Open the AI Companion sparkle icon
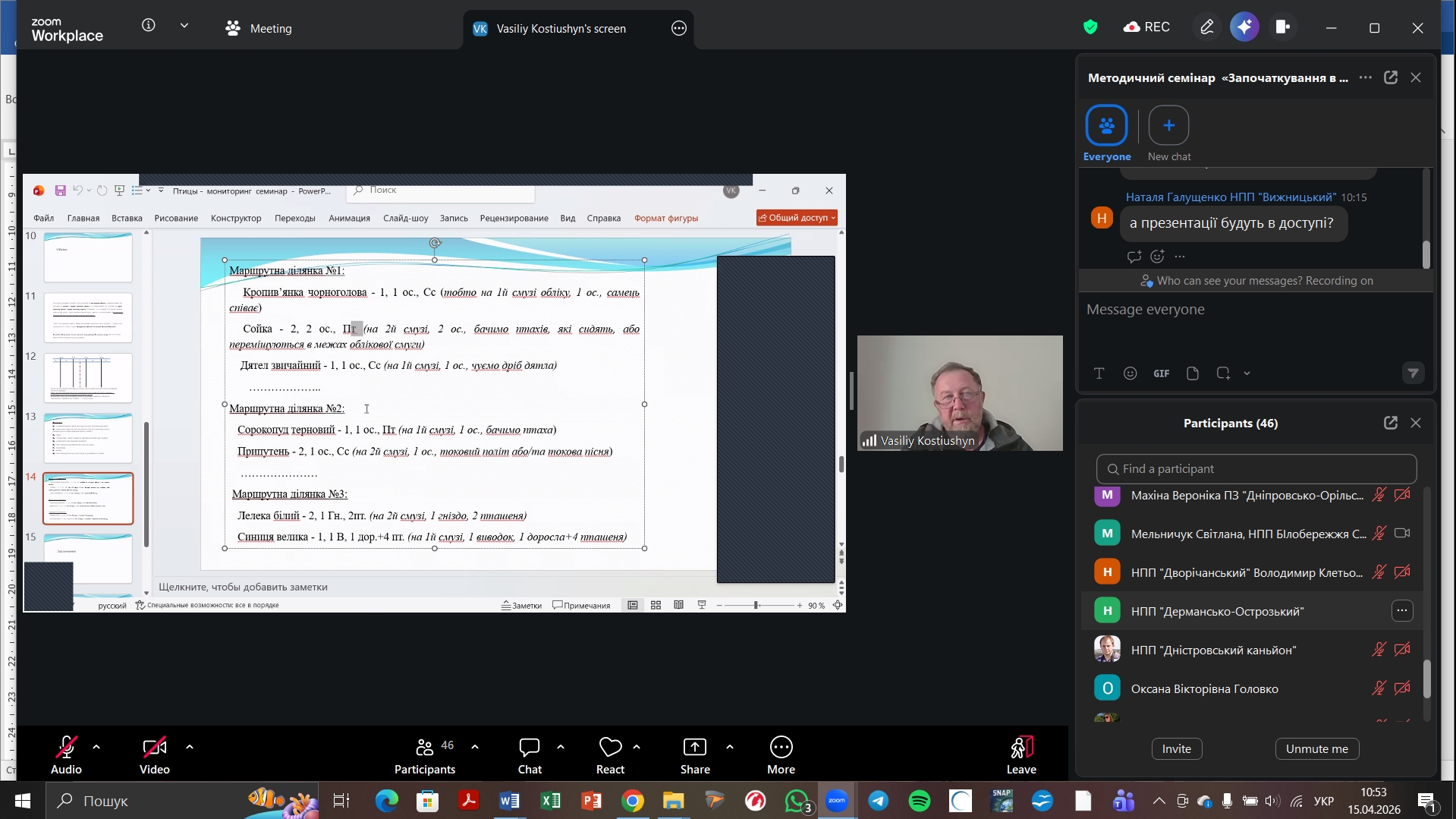Viewport: 1456px width, 819px height. [1244, 27]
